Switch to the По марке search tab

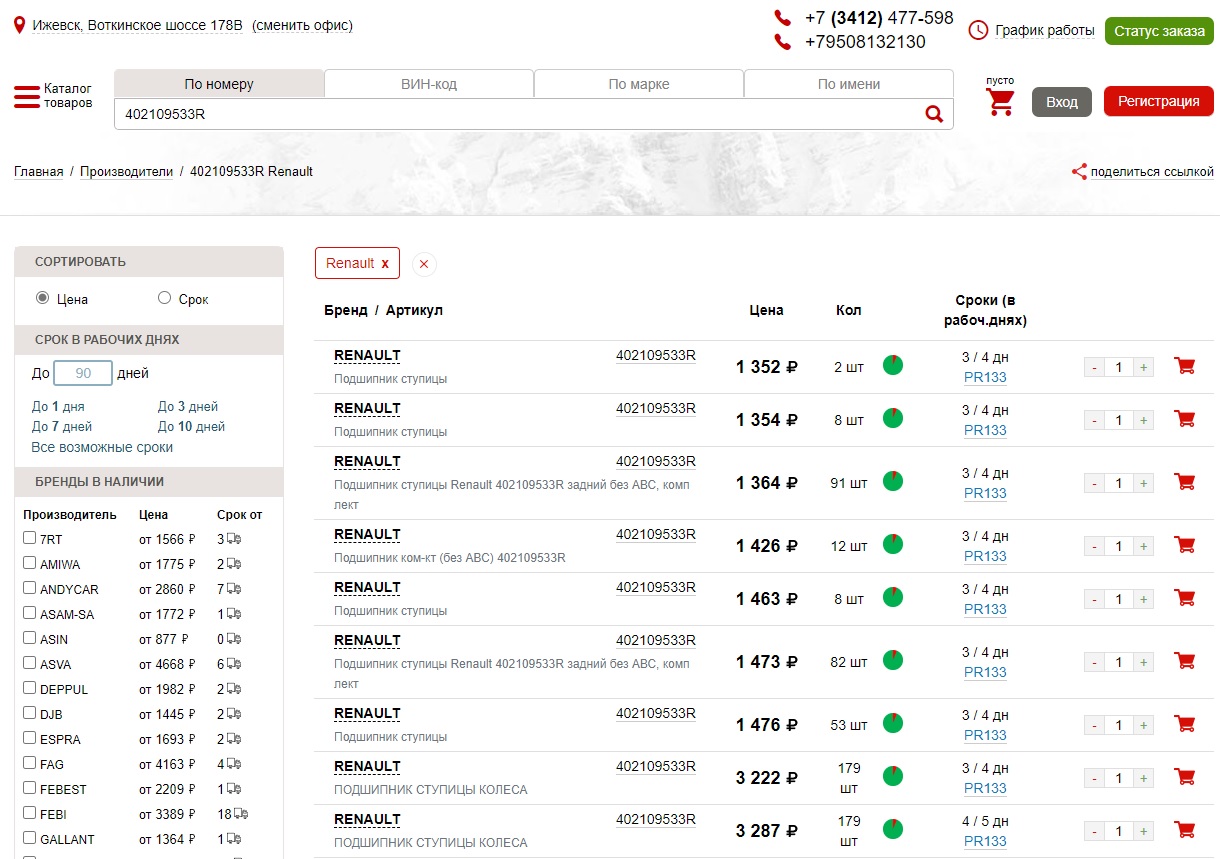[x=639, y=84]
